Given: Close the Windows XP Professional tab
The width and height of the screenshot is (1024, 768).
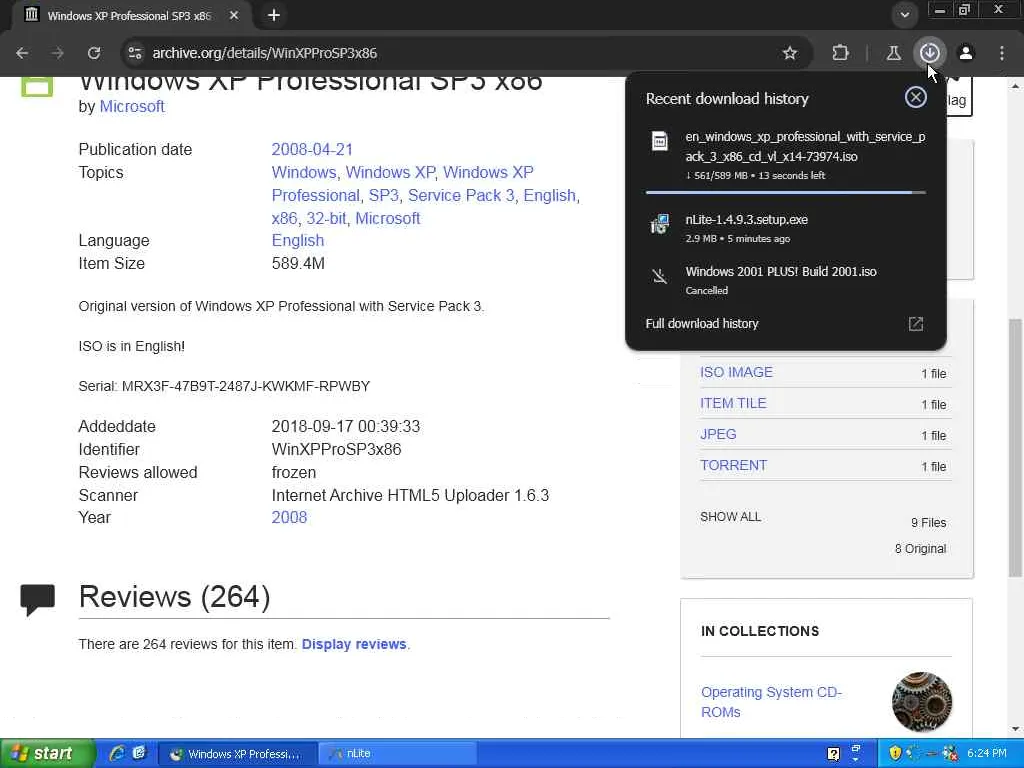Looking at the screenshot, I should click(x=234, y=15).
